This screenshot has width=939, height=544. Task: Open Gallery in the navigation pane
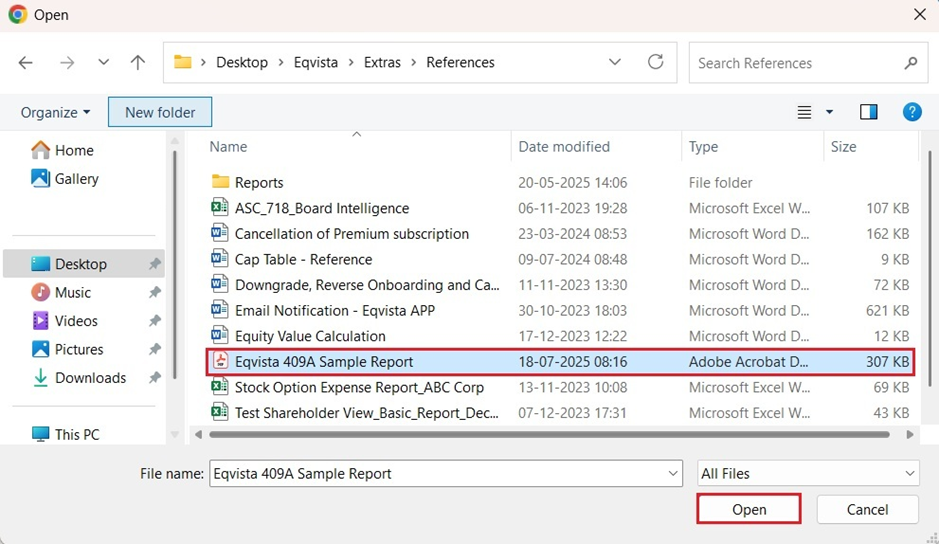[65, 179]
